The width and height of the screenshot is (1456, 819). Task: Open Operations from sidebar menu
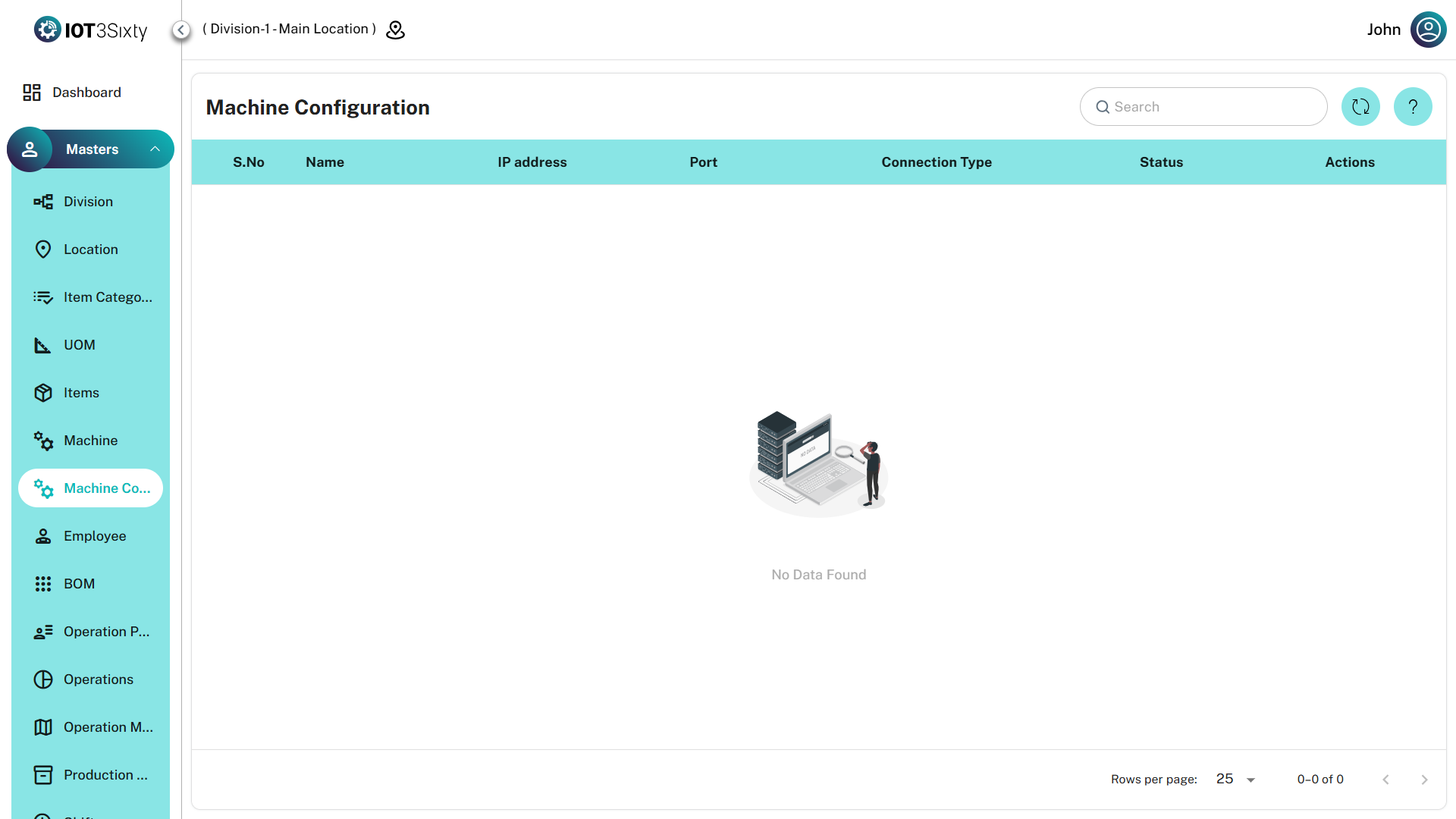click(x=98, y=679)
